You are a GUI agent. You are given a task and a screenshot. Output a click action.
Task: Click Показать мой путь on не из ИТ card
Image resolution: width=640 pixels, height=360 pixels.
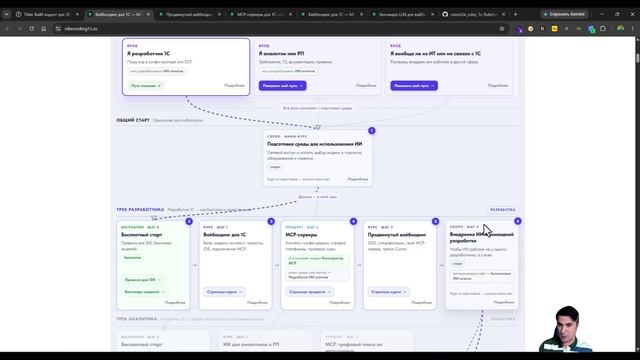[x=414, y=86]
